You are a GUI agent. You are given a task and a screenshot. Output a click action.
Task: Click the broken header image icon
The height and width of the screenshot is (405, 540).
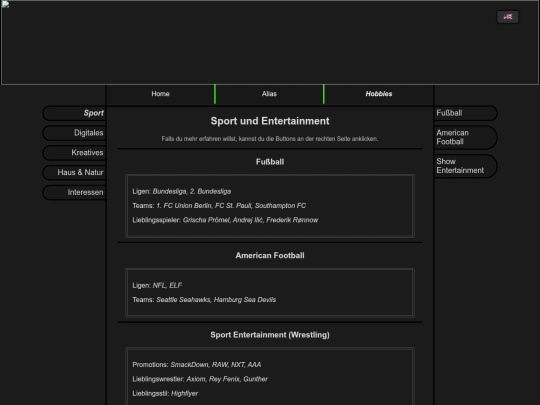5,4
